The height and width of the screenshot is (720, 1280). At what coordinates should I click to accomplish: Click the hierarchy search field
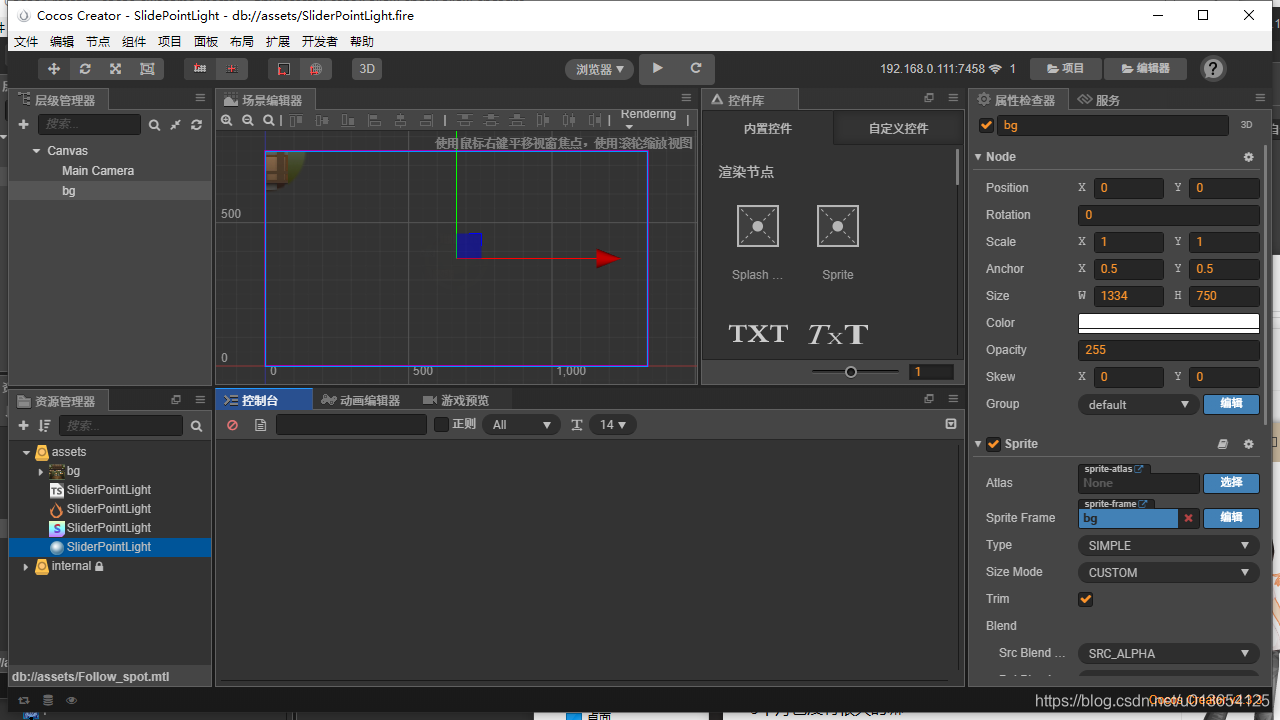point(89,124)
